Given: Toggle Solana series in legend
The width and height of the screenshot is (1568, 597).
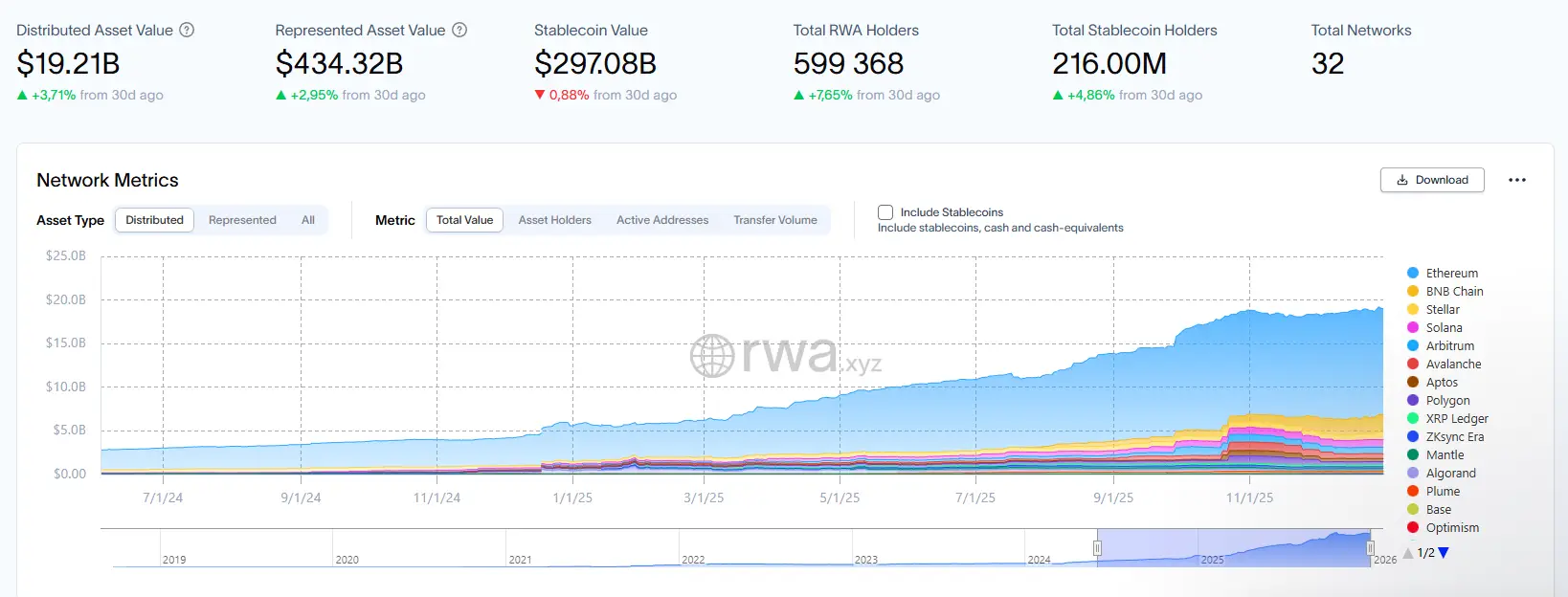Looking at the screenshot, I should click(x=1444, y=327).
